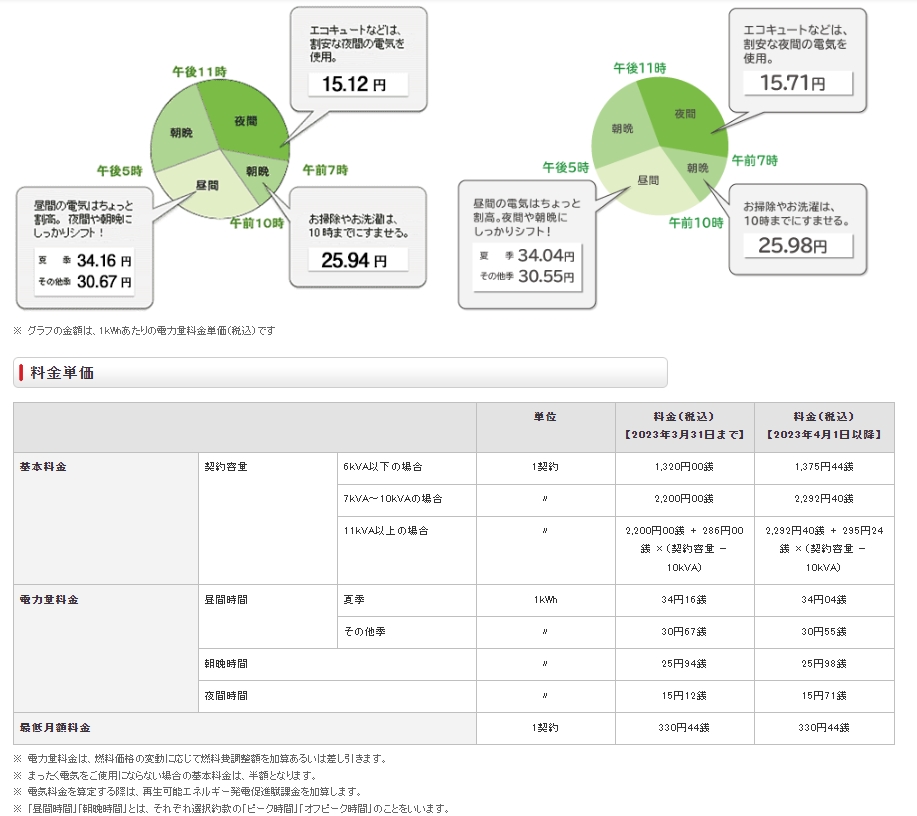Click the '基本料金' row header cell

pyautogui.click(x=106, y=518)
